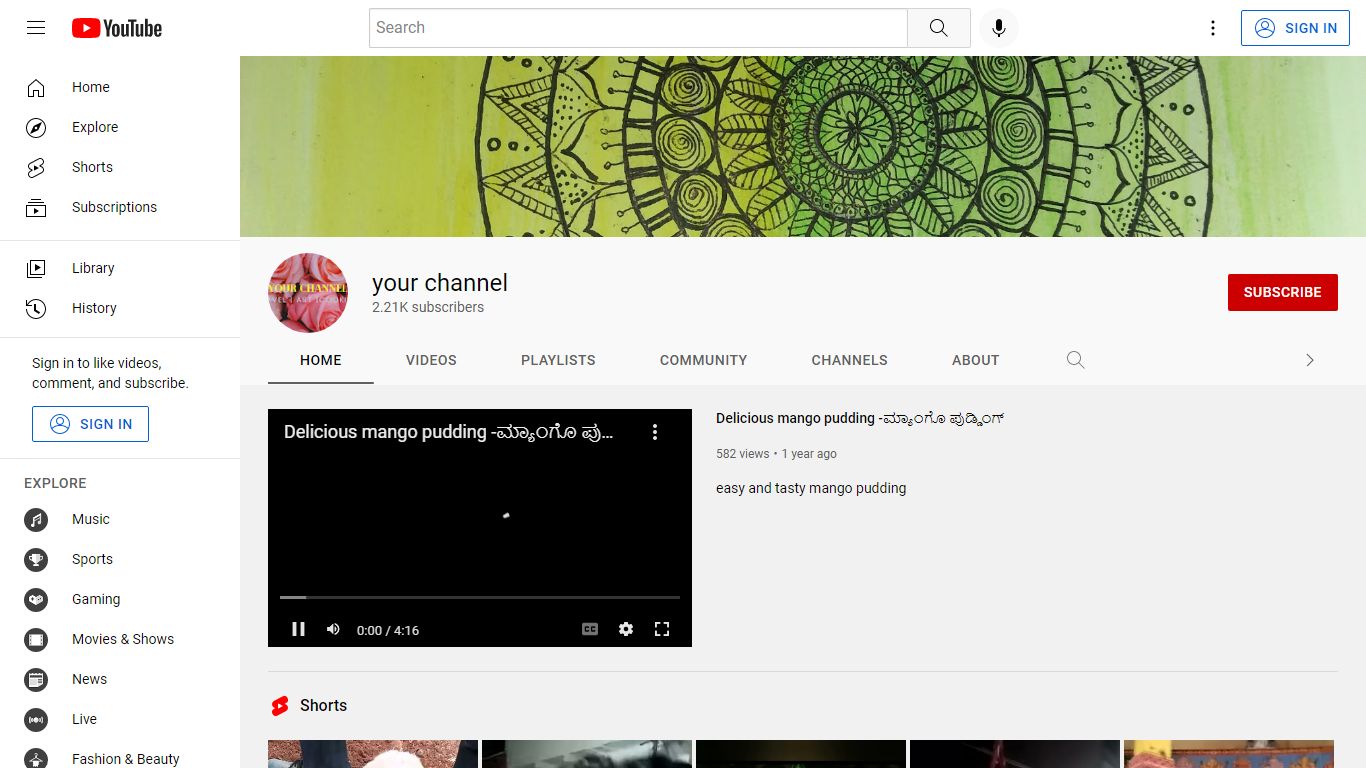
Task: Start voice search with microphone
Action: [998, 28]
